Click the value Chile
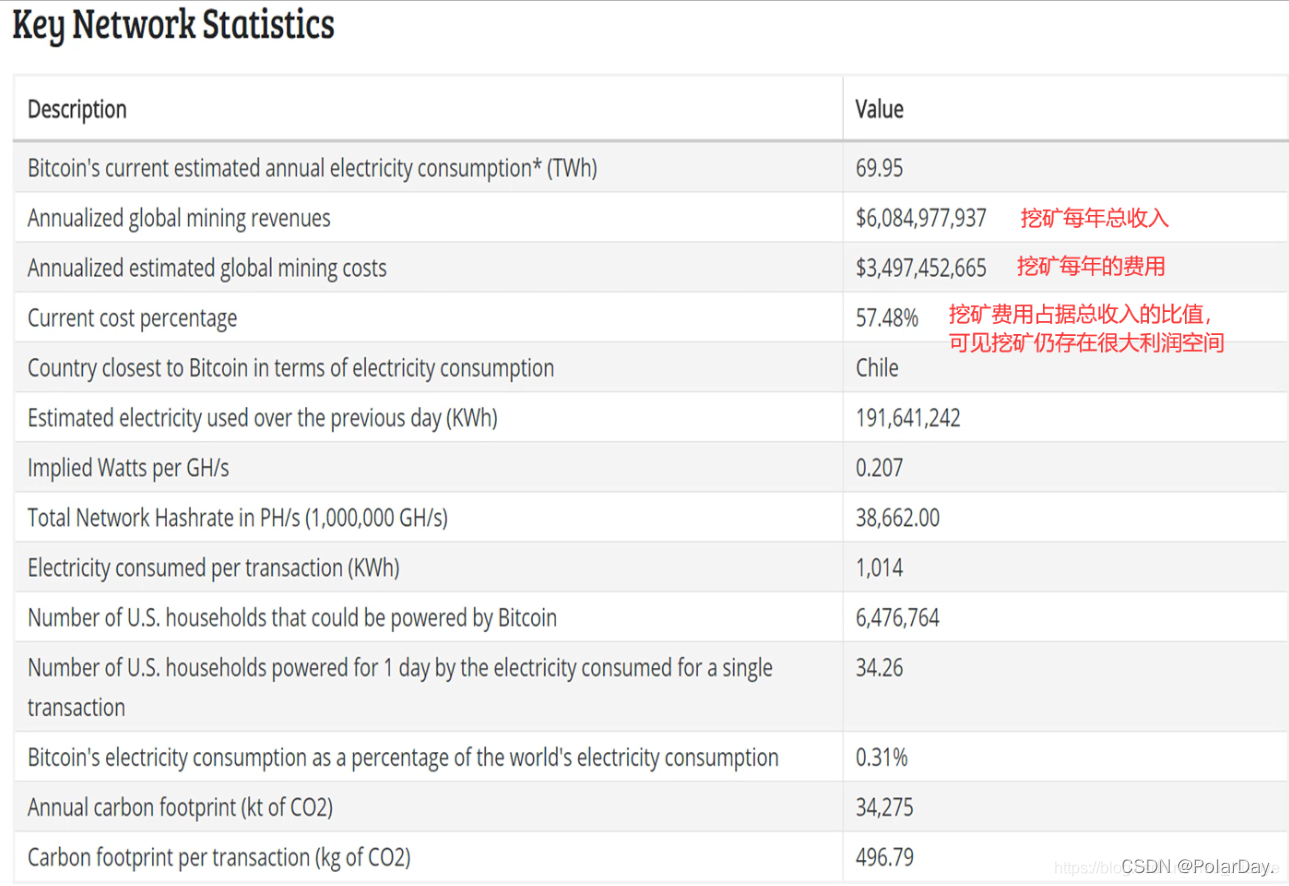 point(877,368)
